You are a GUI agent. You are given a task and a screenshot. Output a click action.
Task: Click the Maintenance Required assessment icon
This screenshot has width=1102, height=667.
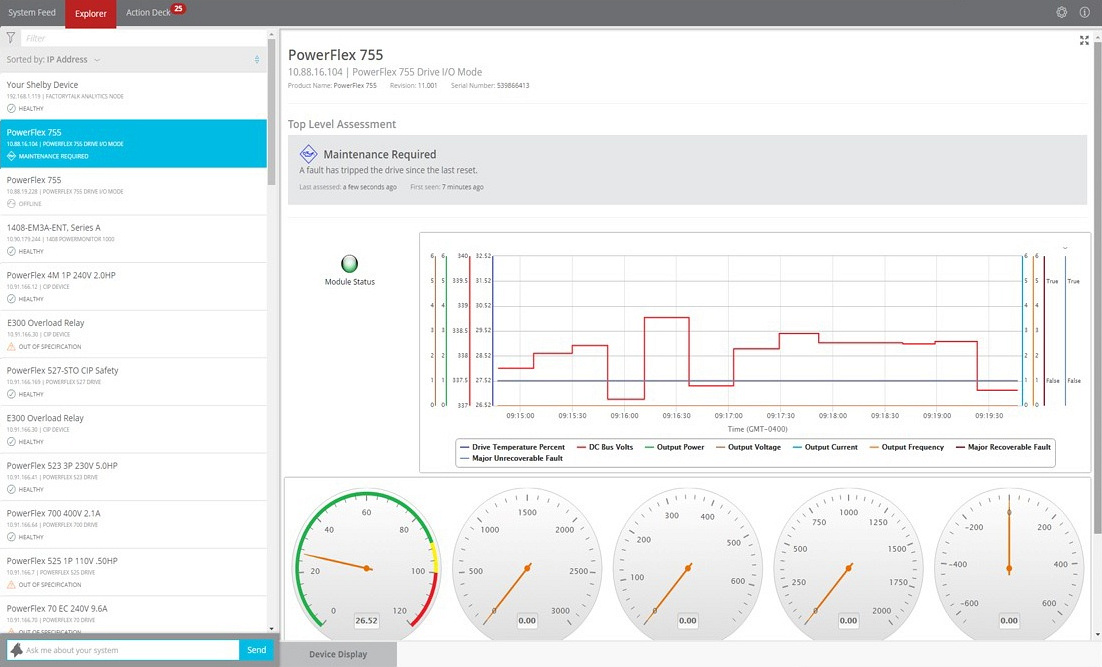[308, 153]
